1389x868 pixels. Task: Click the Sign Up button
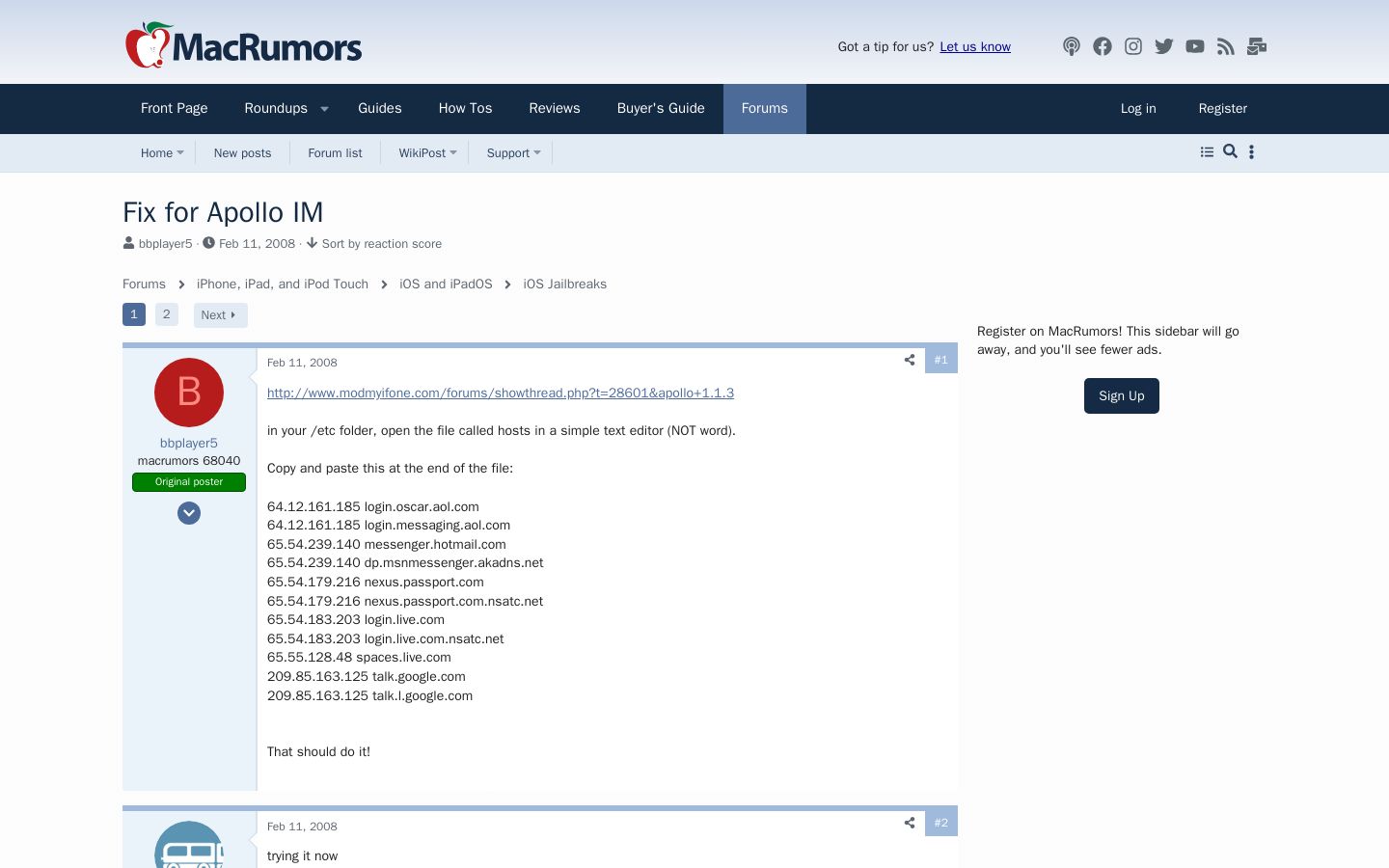point(1122,395)
